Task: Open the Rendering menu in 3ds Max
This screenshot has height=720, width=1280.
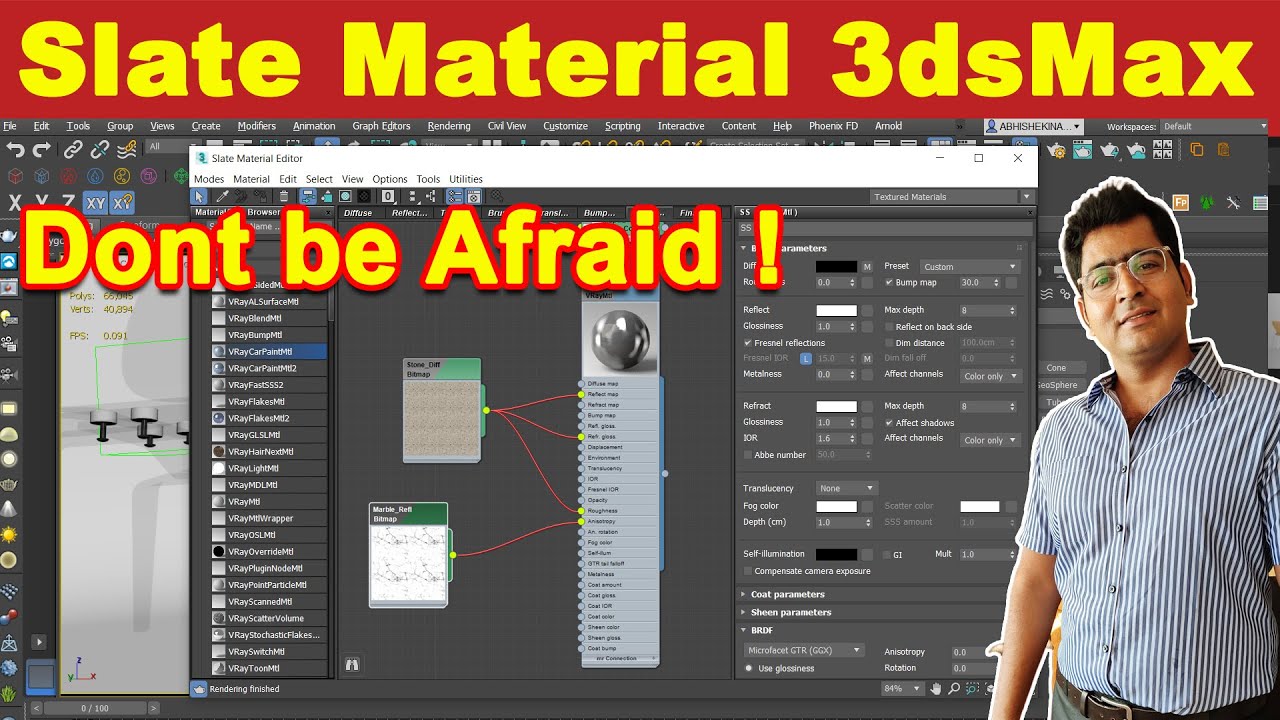Action: point(449,126)
